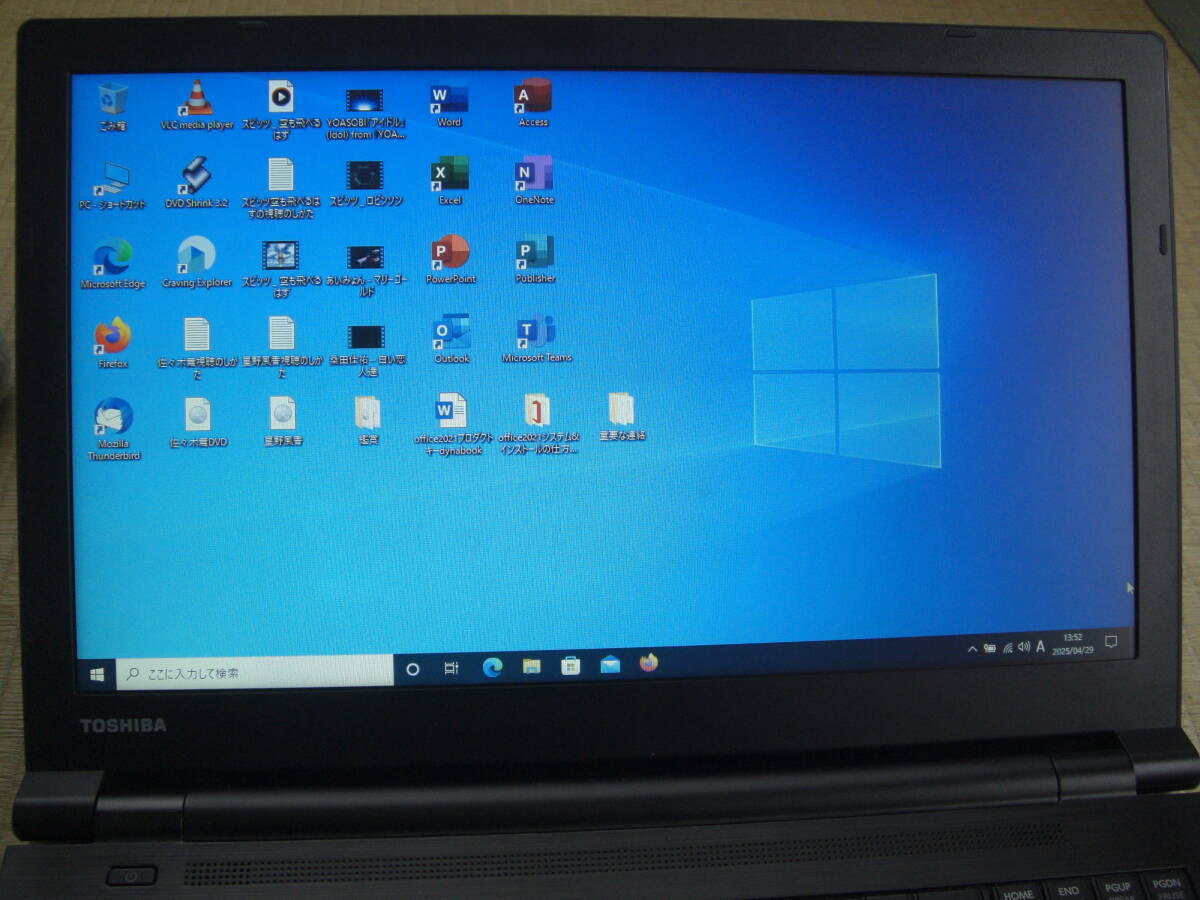The width and height of the screenshot is (1200, 900).
Task: Open Microsoft Store from the taskbar
Action: (x=570, y=665)
